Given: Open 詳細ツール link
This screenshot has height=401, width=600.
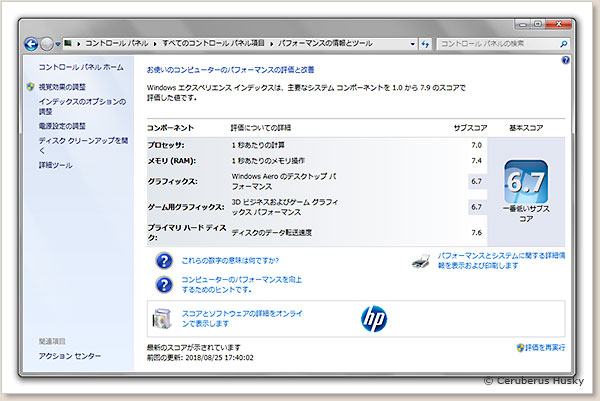Looking at the screenshot, I should tap(55, 165).
